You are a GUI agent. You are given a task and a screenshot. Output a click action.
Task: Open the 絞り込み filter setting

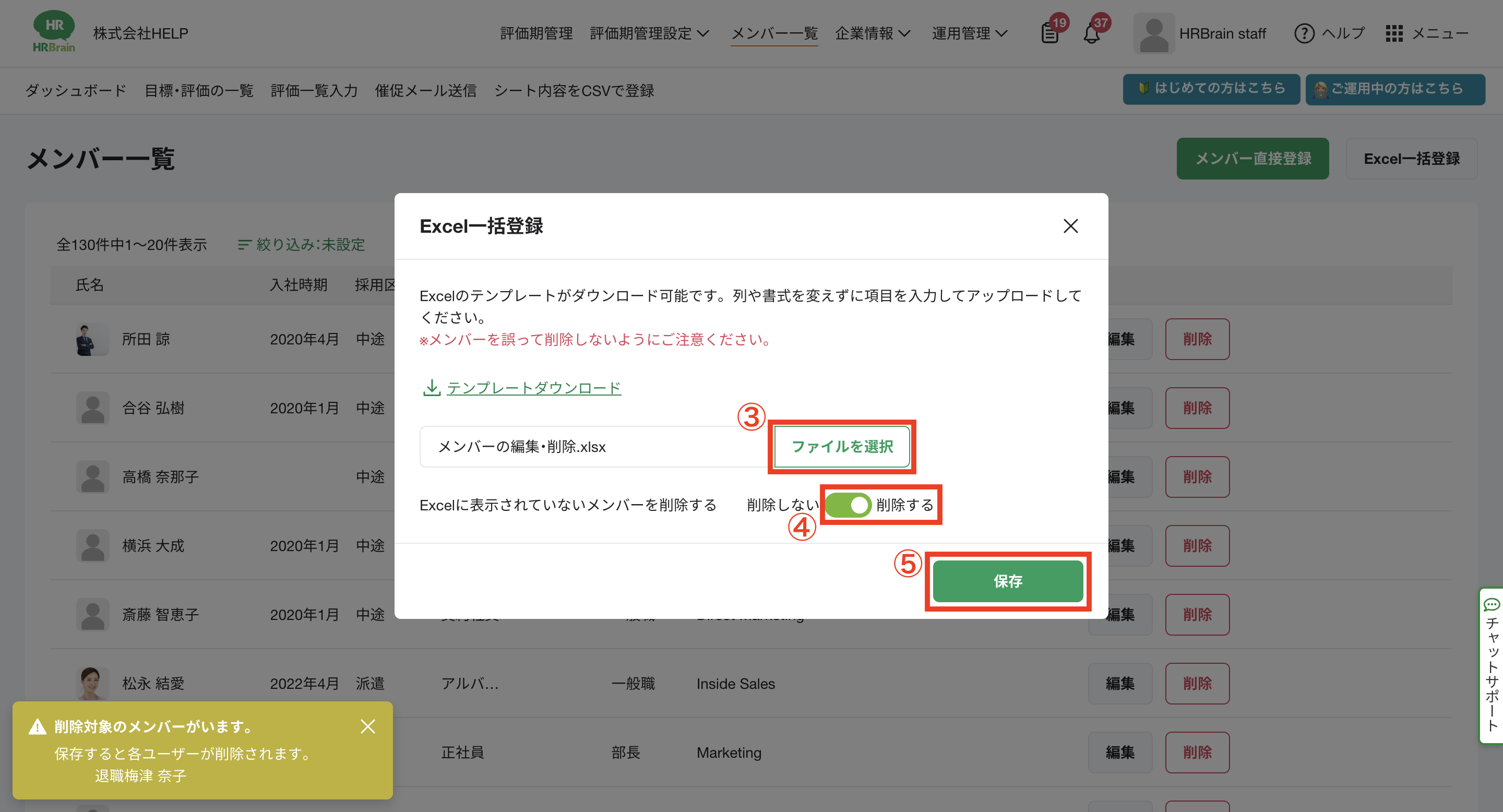pyautogui.click(x=302, y=244)
